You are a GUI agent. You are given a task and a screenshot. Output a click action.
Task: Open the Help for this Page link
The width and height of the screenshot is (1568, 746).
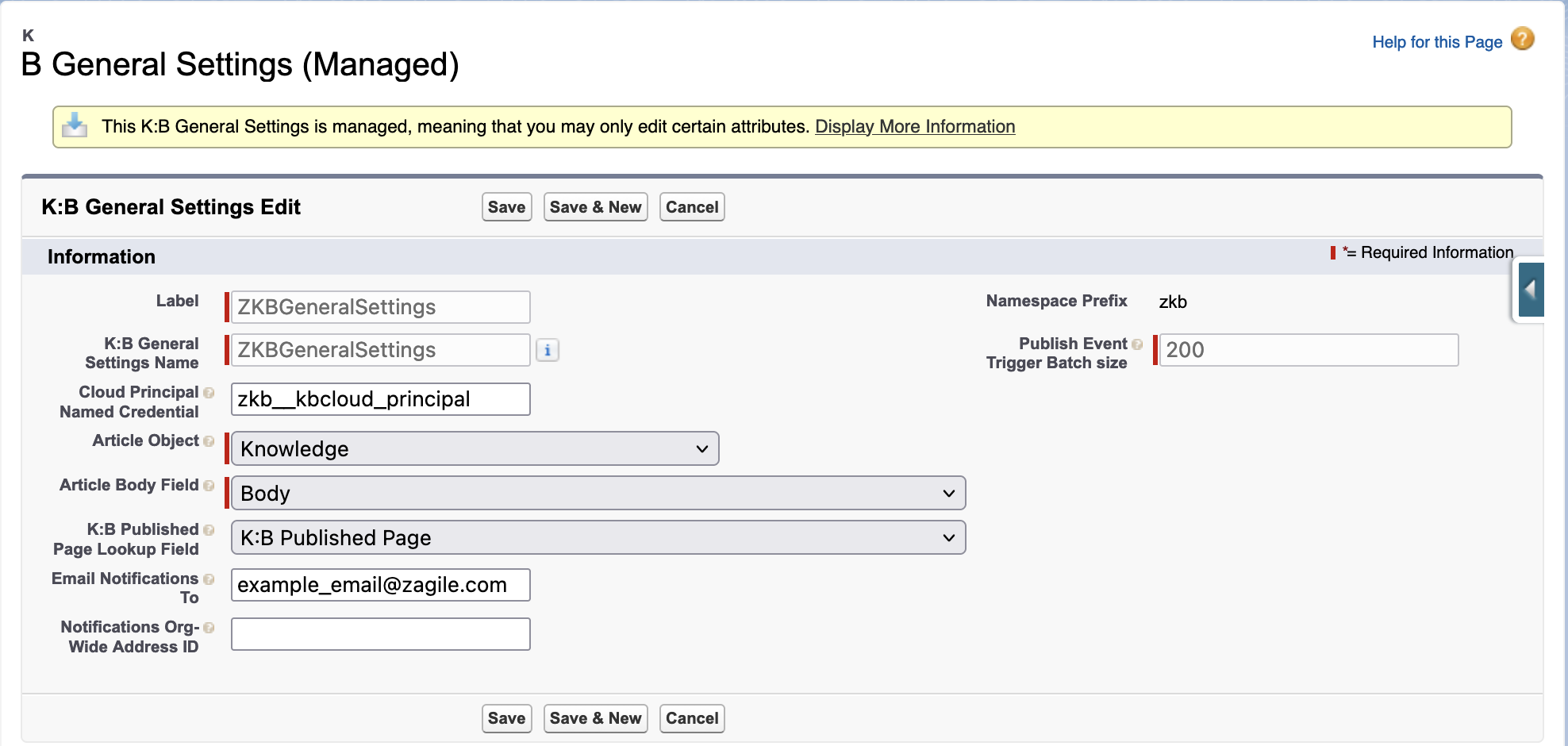(1436, 42)
